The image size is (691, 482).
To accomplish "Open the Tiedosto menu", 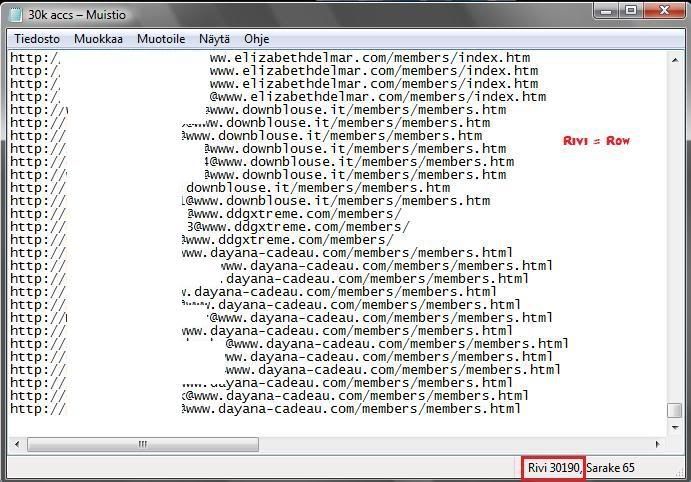I will click(36, 39).
